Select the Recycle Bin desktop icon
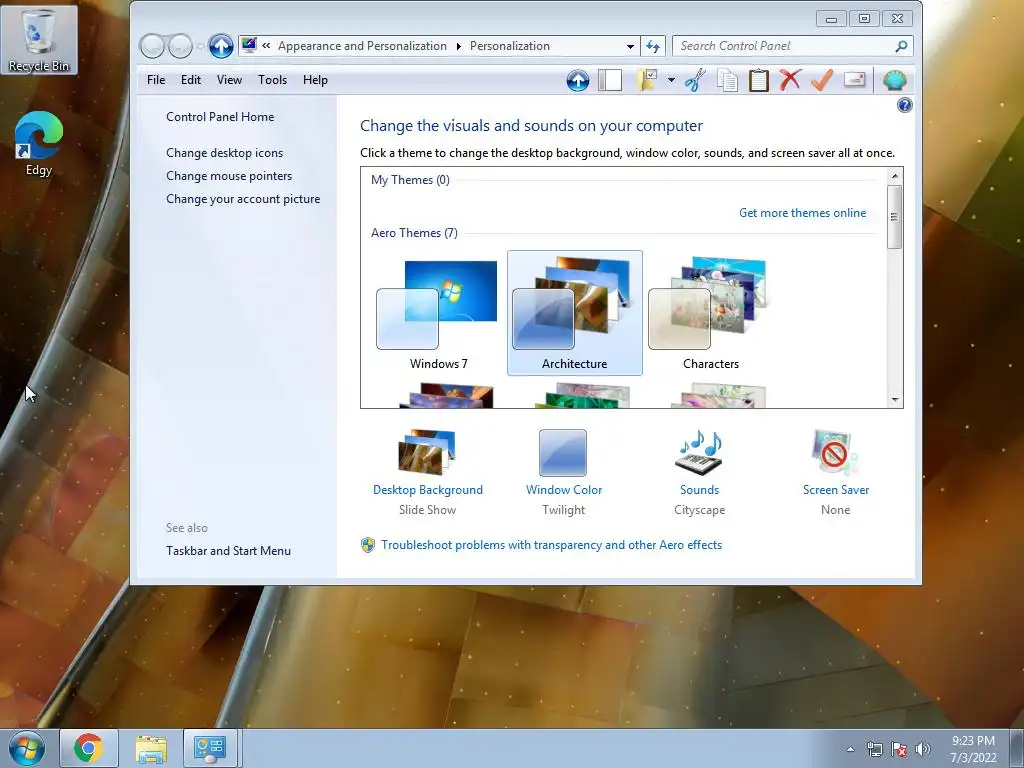The image size is (1024, 768). [39, 40]
